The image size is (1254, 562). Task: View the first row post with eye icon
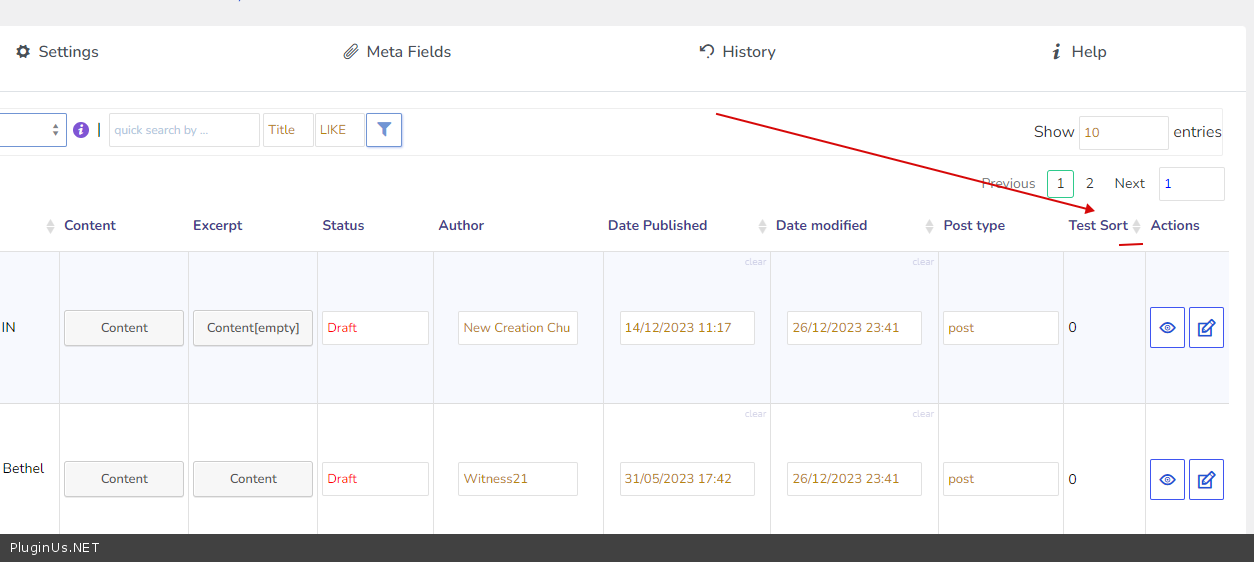point(1167,328)
